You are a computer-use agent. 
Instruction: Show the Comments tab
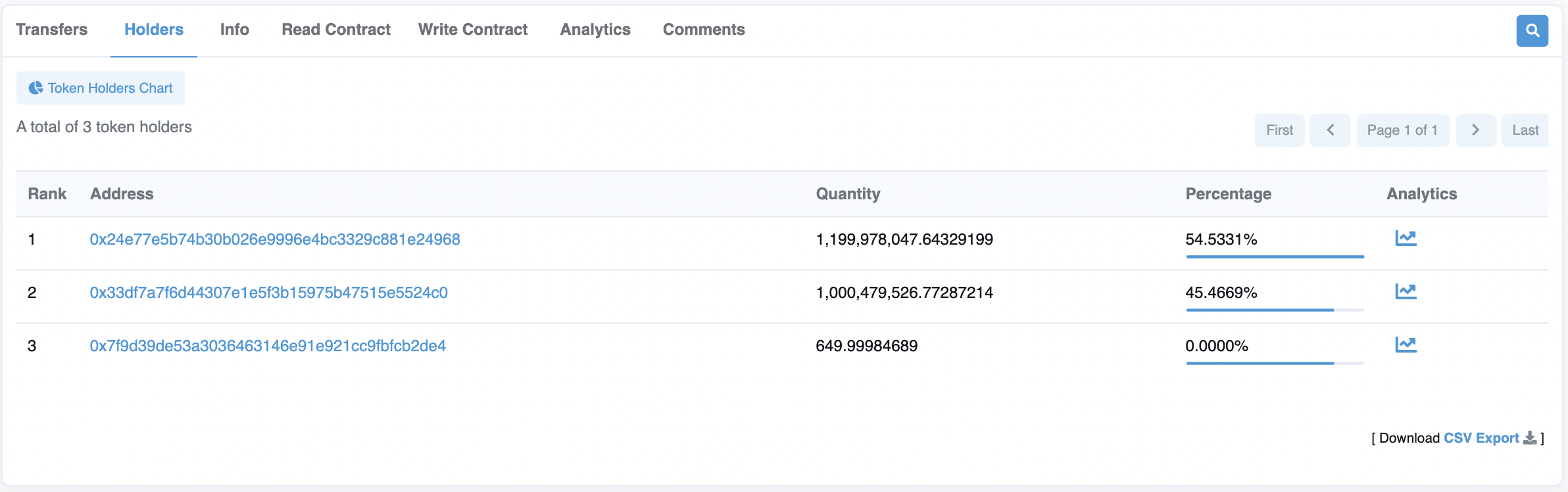click(703, 30)
